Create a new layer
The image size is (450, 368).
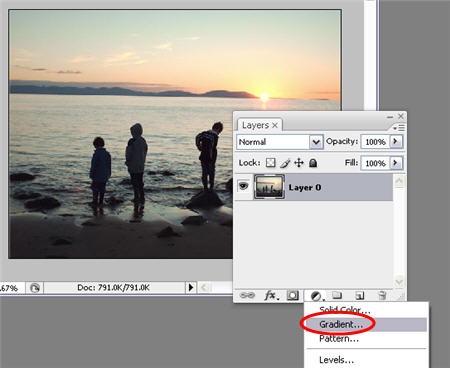(x=360, y=295)
